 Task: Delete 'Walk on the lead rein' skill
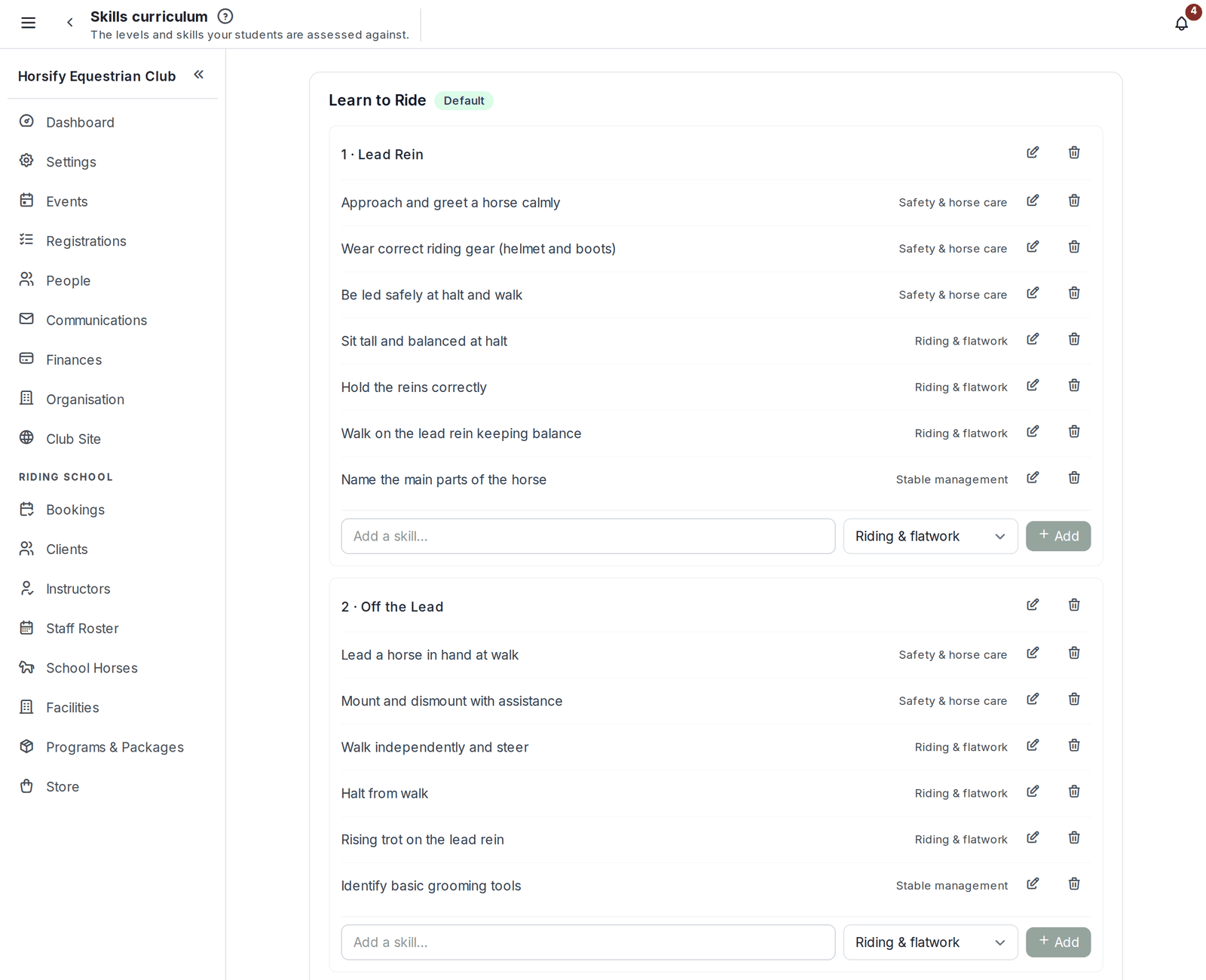tap(1074, 431)
